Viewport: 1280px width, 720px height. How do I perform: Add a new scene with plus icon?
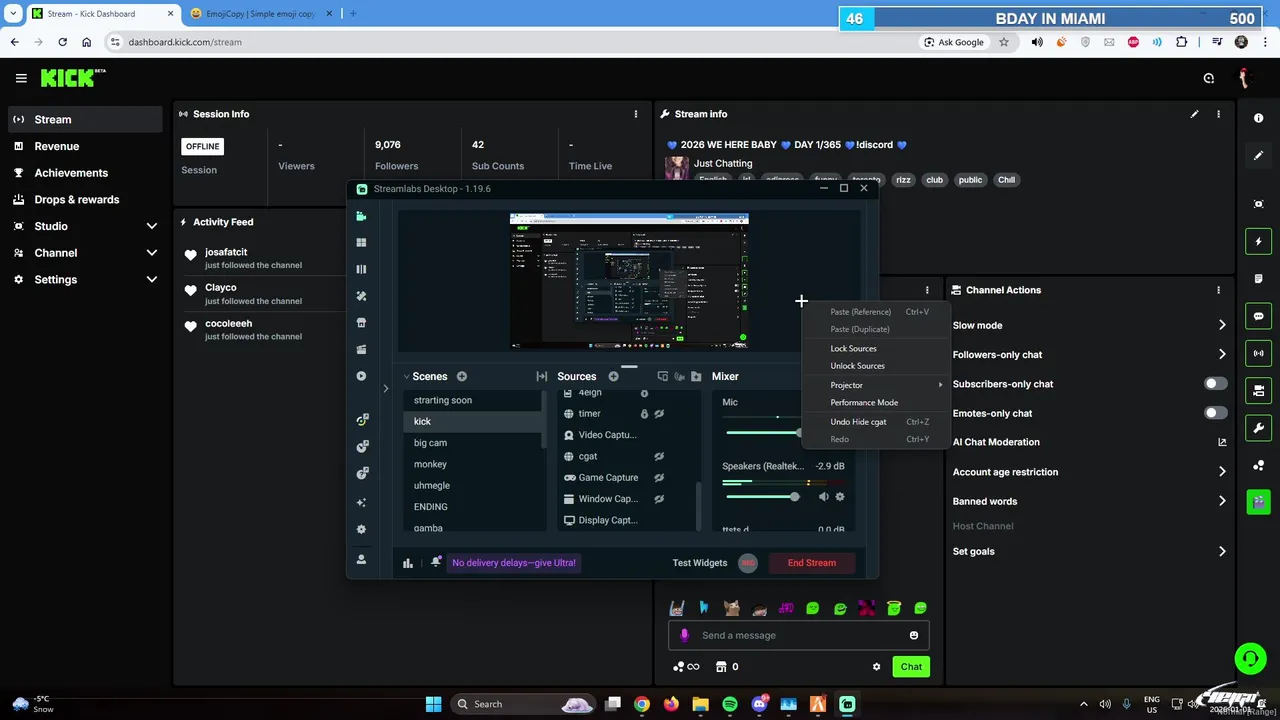coord(462,376)
